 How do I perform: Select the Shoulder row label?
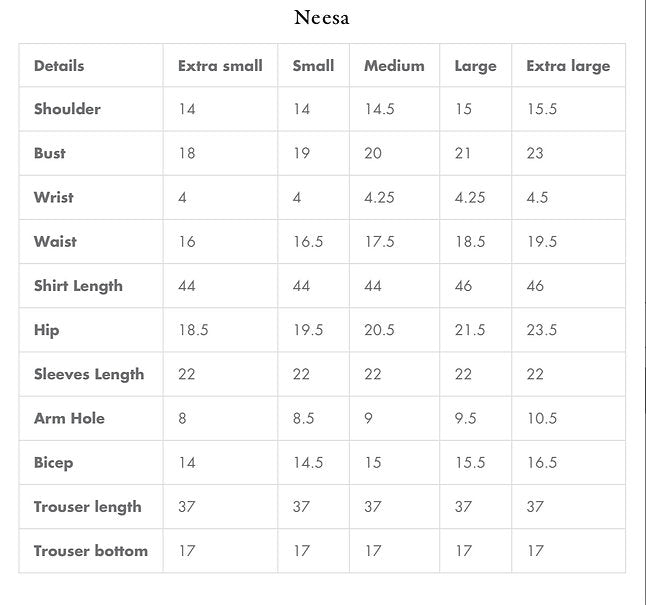coord(67,109)
